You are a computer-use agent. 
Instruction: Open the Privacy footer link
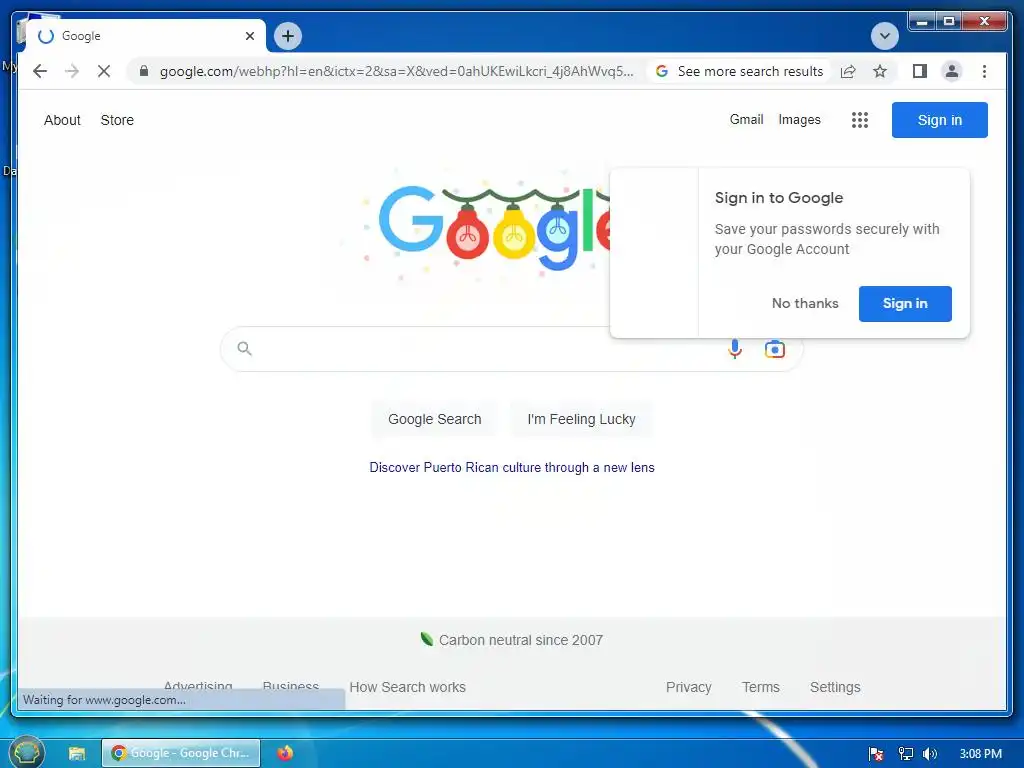688,687
